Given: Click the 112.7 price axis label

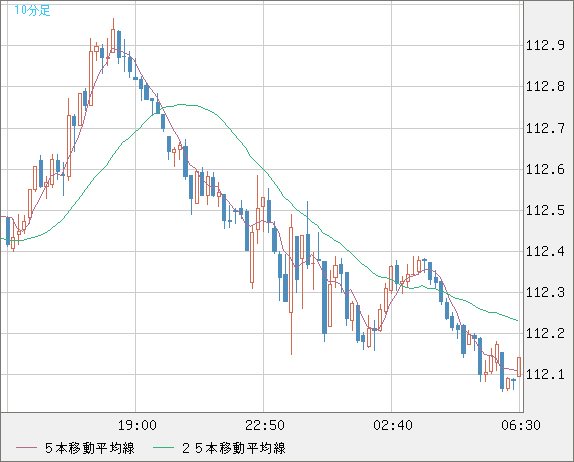Looking at the screenshot, I should [545, 128].
